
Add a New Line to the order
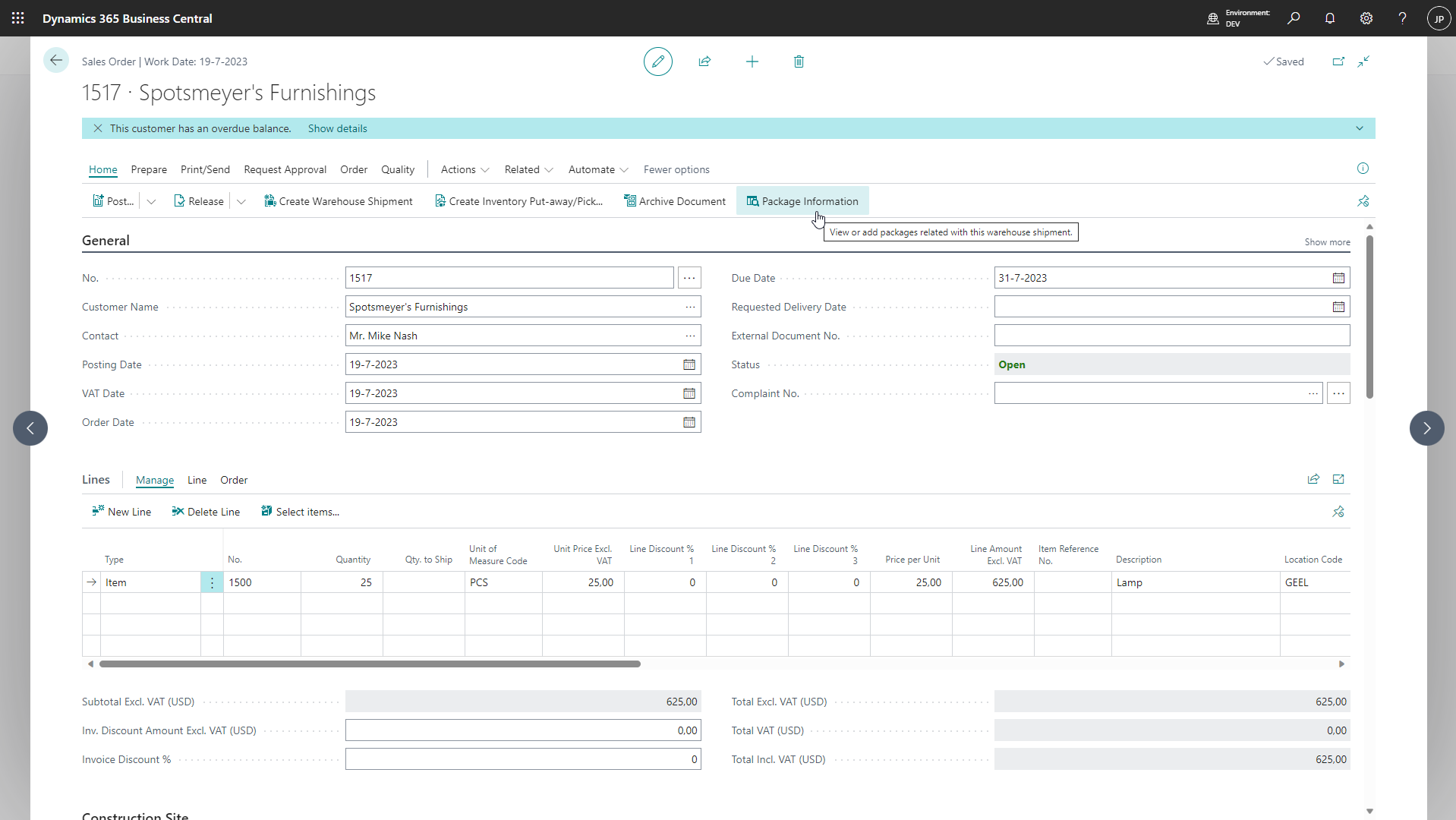[121, 512]
